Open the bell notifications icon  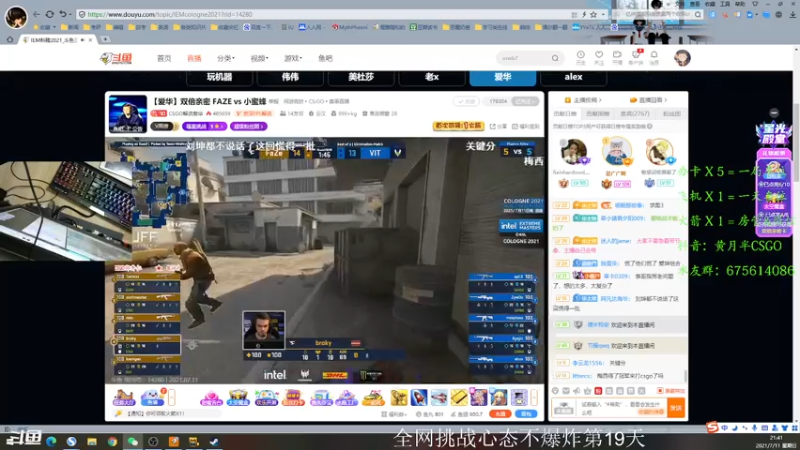click(x=654, y=57)
